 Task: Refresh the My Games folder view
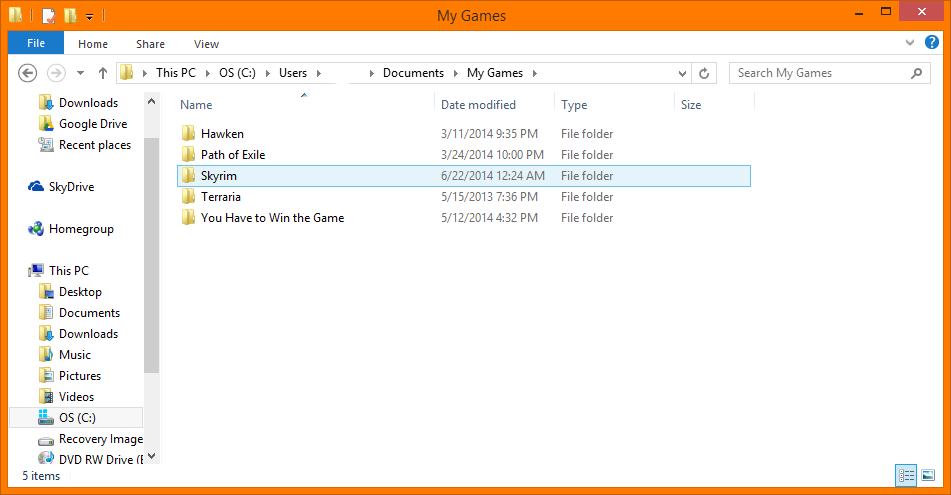click(x=704, y=73)
